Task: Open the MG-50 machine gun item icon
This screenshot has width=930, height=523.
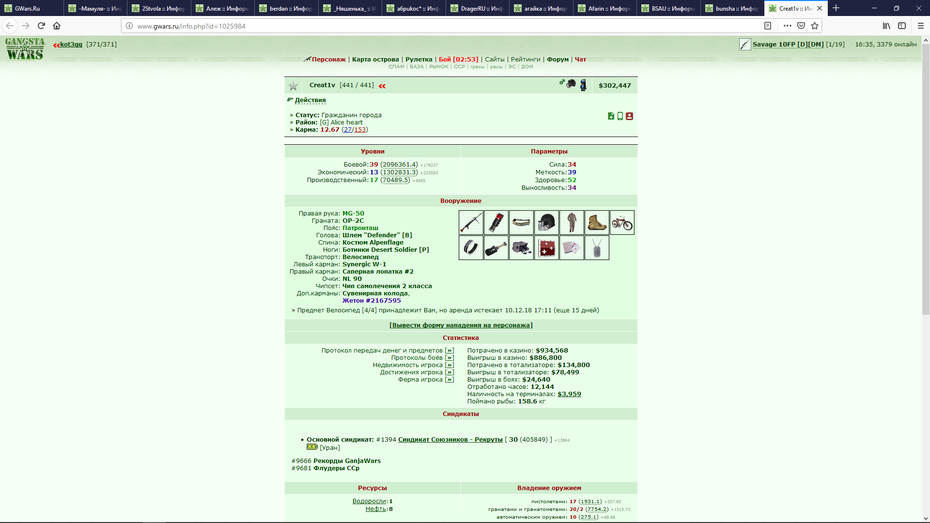Action: [471, 222]
